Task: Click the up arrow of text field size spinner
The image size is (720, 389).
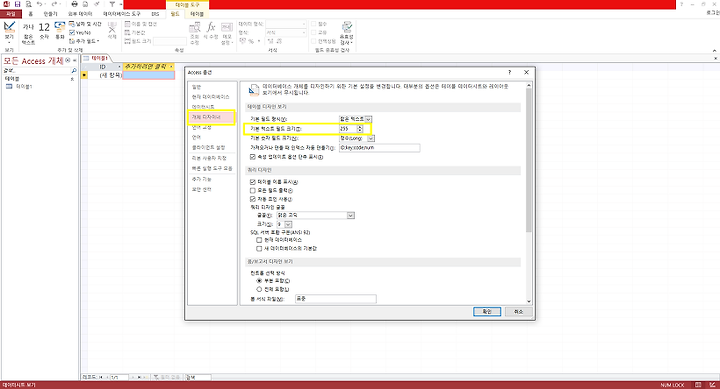Action: pos(360,127)
